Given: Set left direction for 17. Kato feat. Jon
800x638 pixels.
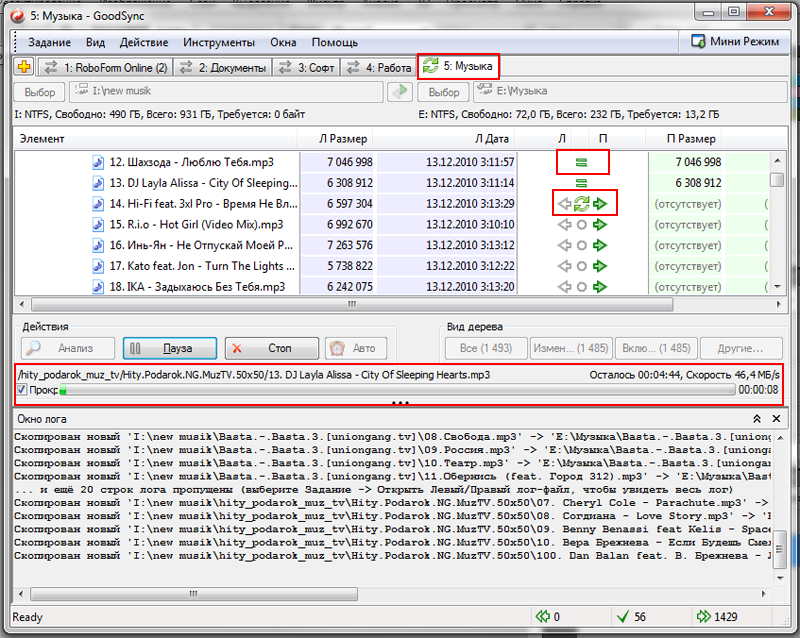Looking at the screenshot, I should [x=564, y=266].
